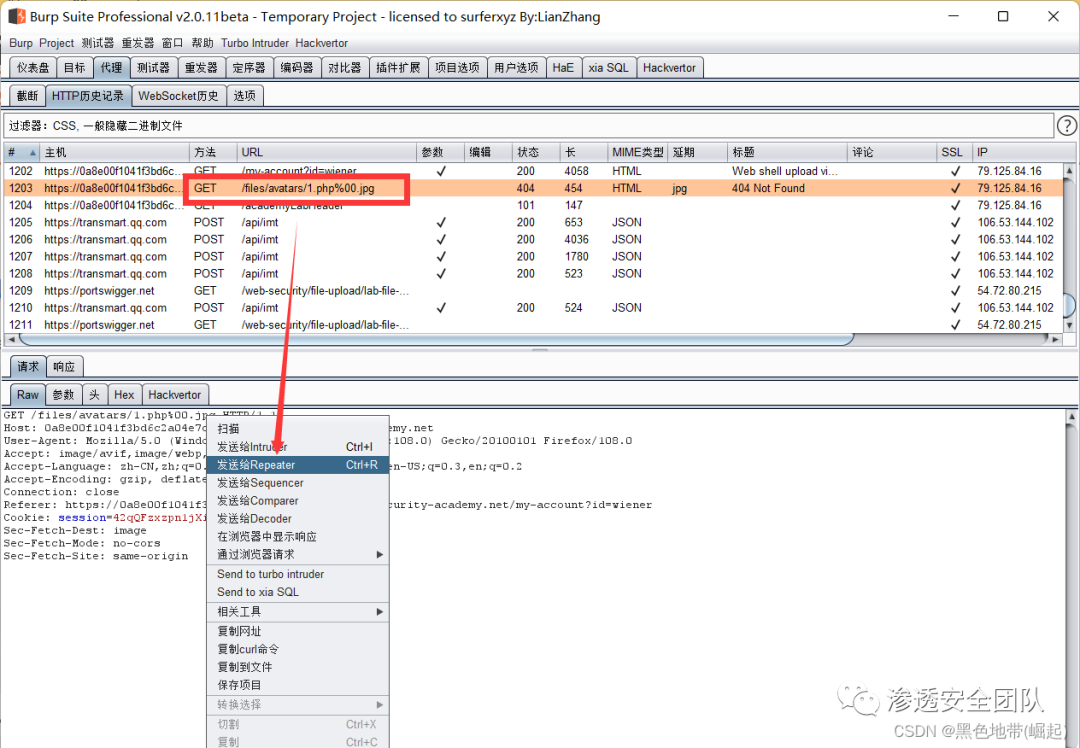Switch to the 重发器 main tab
The image size is (1080, 748).
coord(201,67)
